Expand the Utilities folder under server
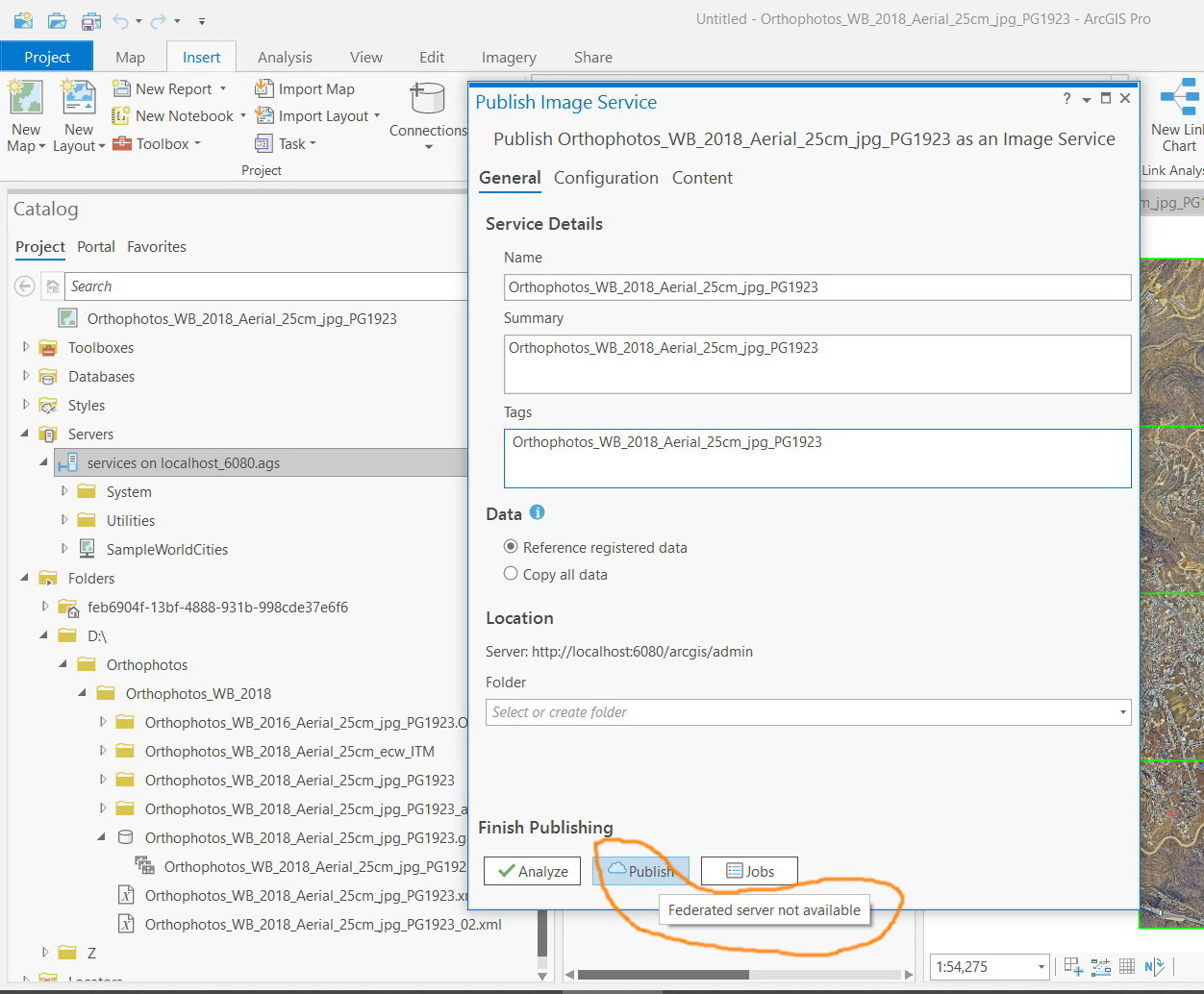Image resolution: width=1204 pixels, height=994 pixels. (64, 520)
